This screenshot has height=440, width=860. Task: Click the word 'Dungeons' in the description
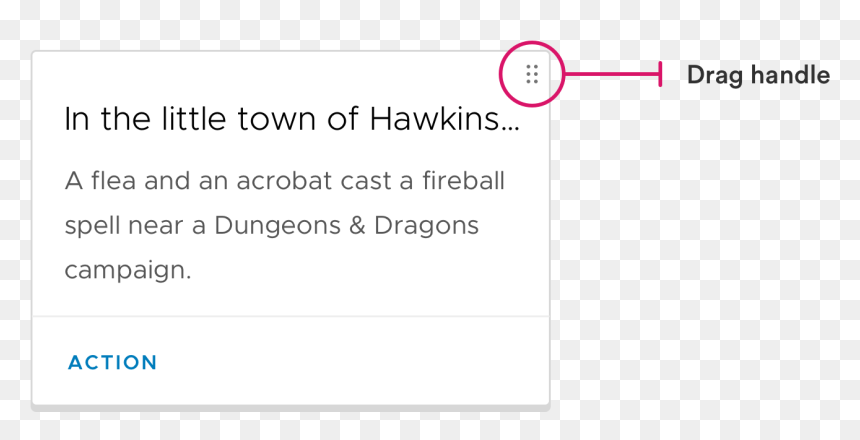[x=278, y=227]
